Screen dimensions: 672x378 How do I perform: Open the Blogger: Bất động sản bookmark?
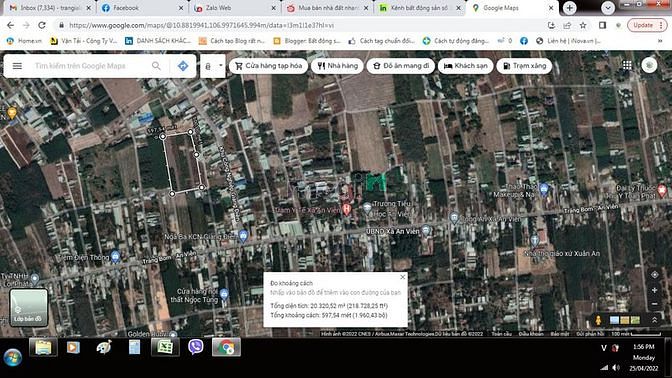click(x=307, y=41)
